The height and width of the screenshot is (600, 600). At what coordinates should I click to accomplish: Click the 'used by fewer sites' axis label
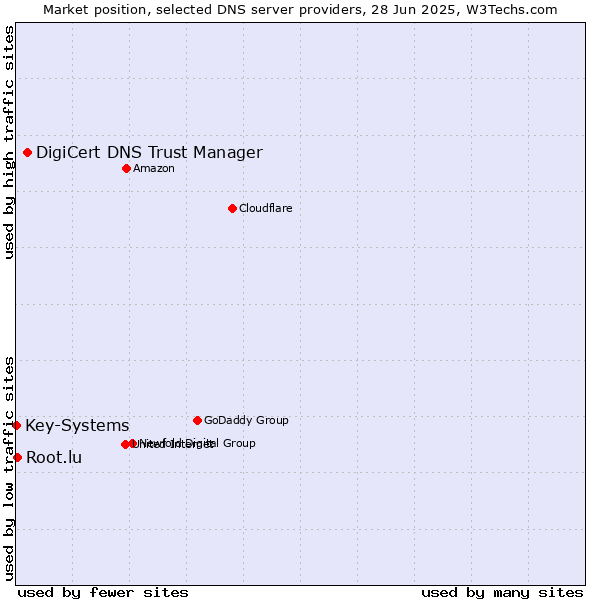[x=103, y=593]
